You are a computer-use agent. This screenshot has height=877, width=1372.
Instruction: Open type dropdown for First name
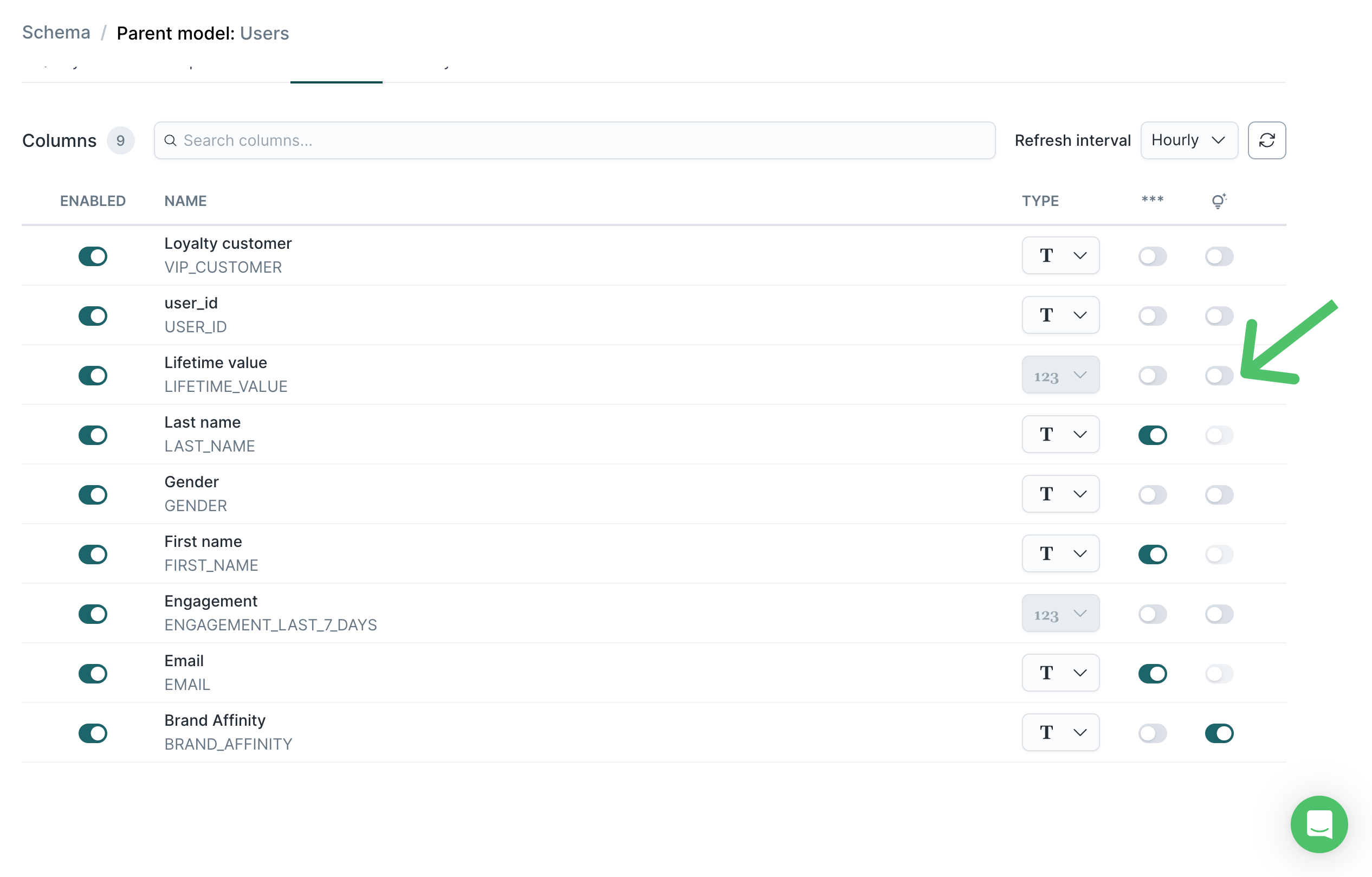click(x=1060, y=553)
